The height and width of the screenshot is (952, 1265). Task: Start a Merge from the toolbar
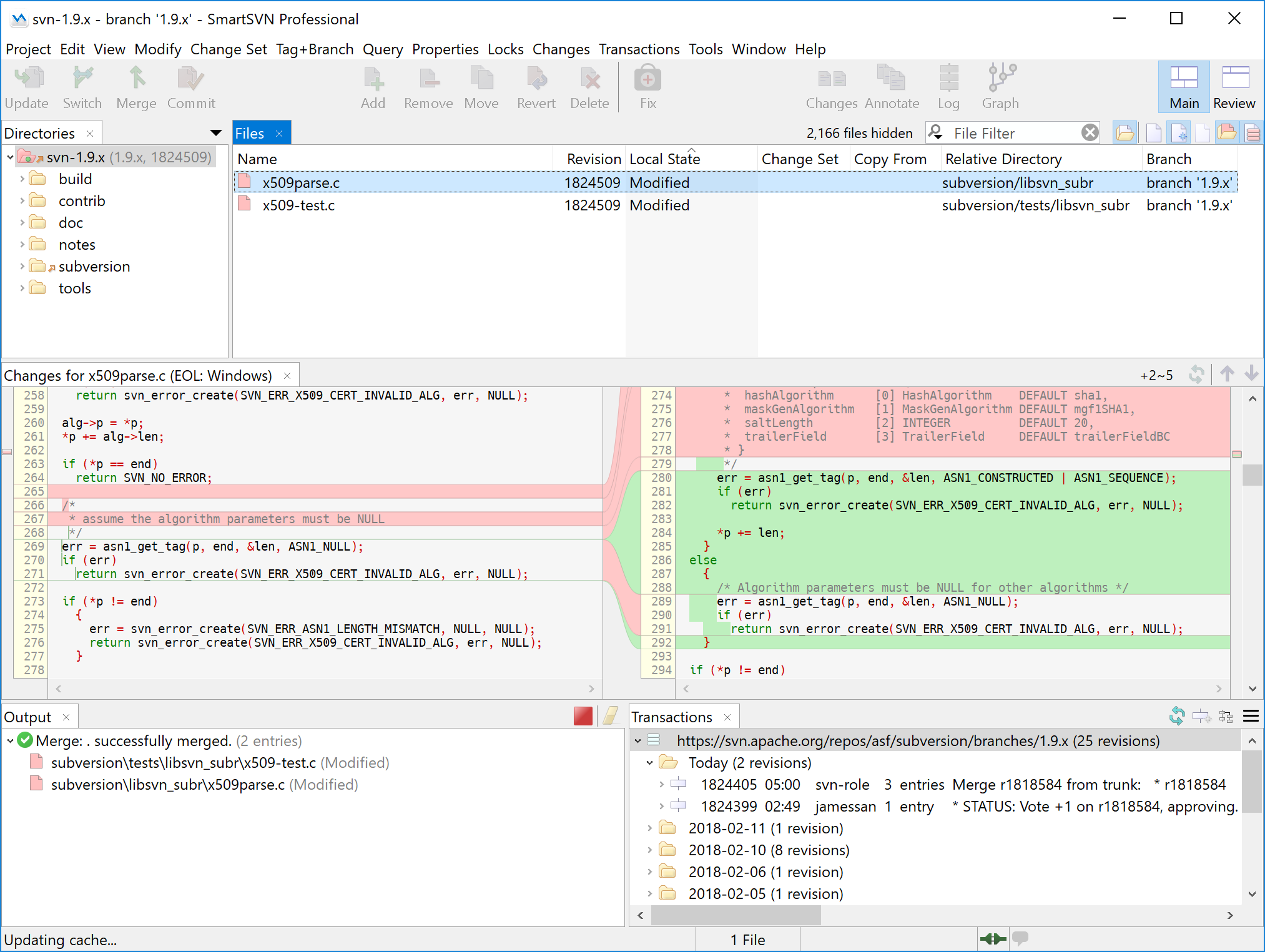pyautogui.click(x=136, y=87)
